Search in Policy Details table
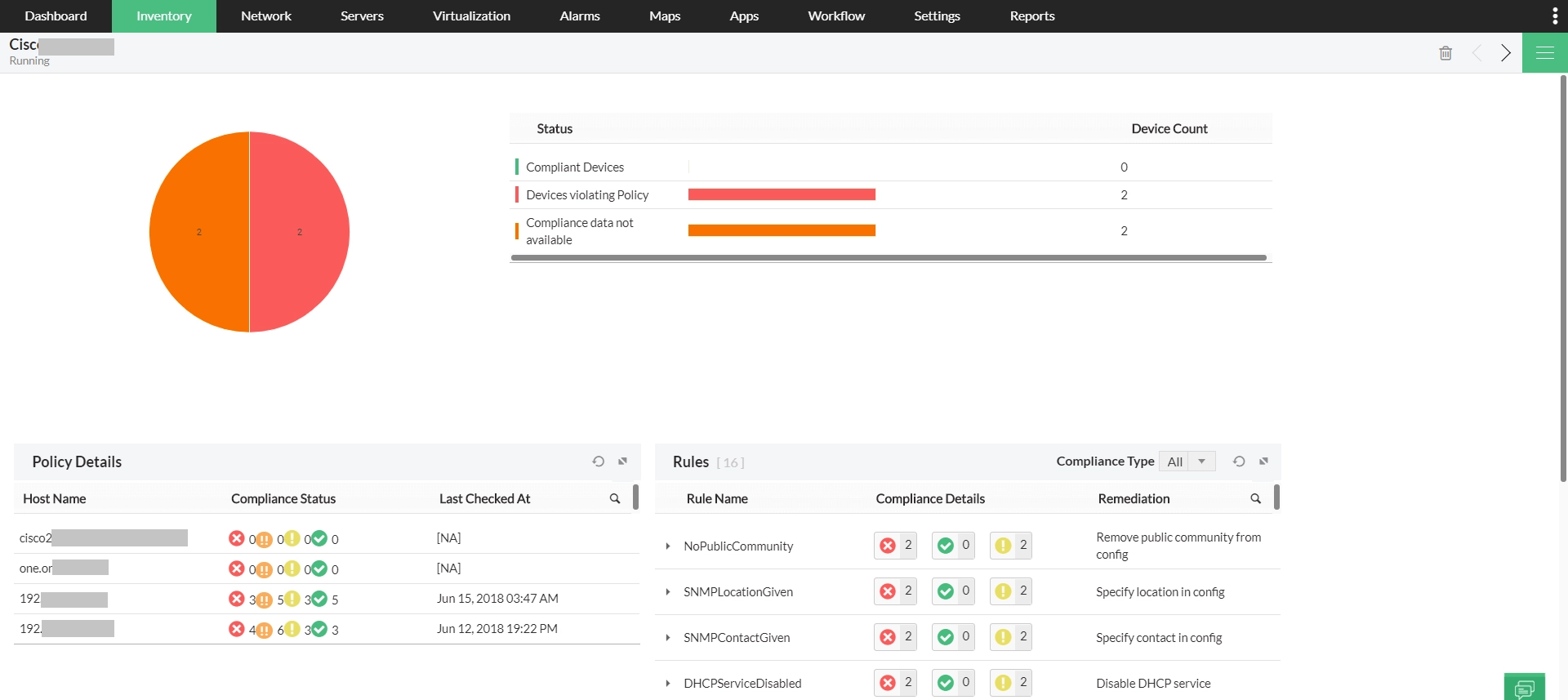Screen dimensions: 1568x700 (615, 499)
